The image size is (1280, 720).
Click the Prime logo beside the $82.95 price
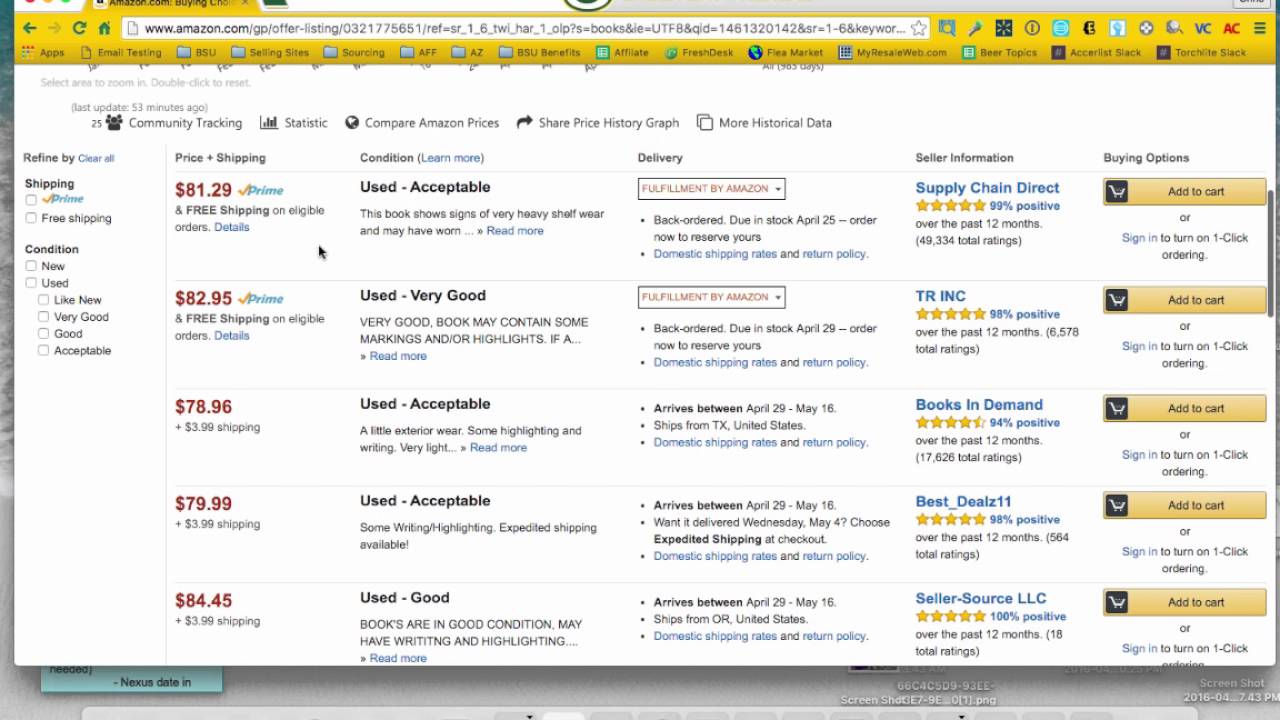260,299
